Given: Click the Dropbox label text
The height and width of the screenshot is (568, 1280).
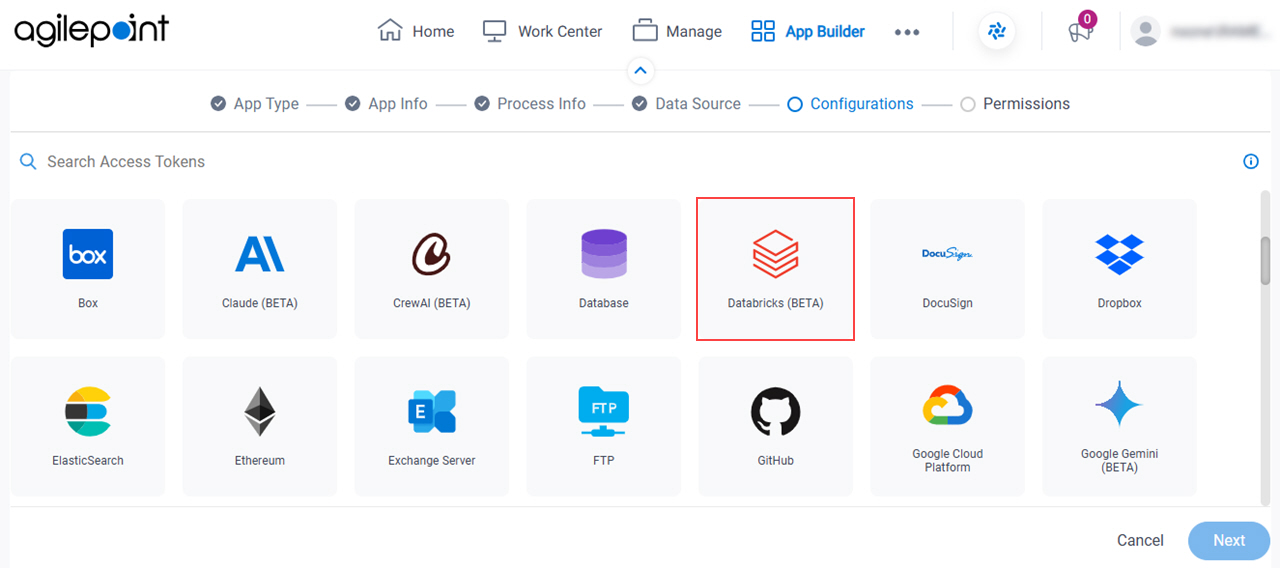Looking at the screenshot, I should pyautogui.click(x=1119, y=303).
